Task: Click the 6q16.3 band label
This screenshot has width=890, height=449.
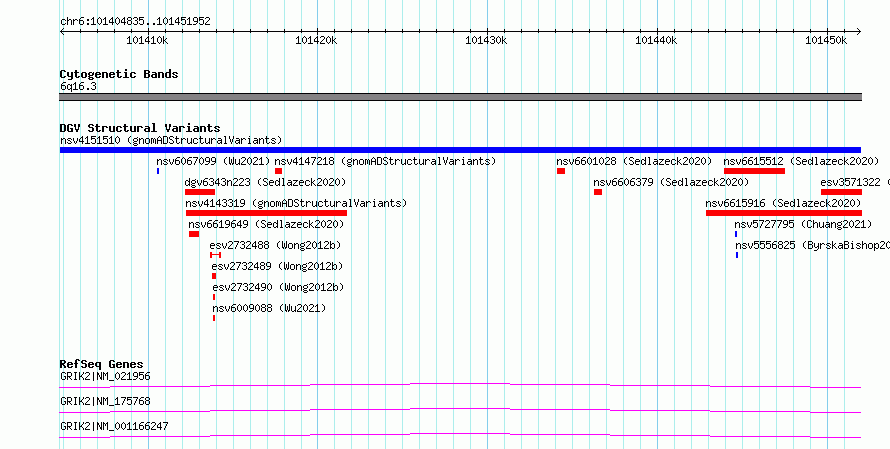Action: (78, 87)
